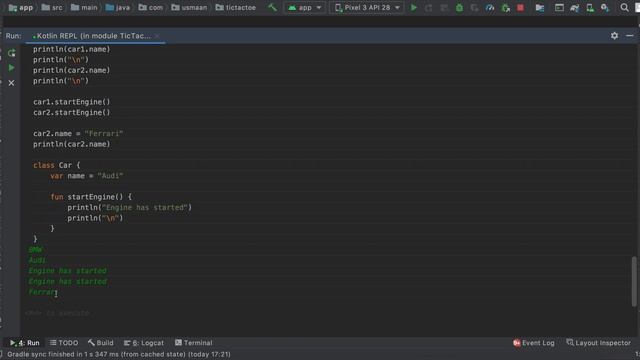
Task: Click the Apply Changes and Restart Activity icon
Action: (x=429, y=7)
